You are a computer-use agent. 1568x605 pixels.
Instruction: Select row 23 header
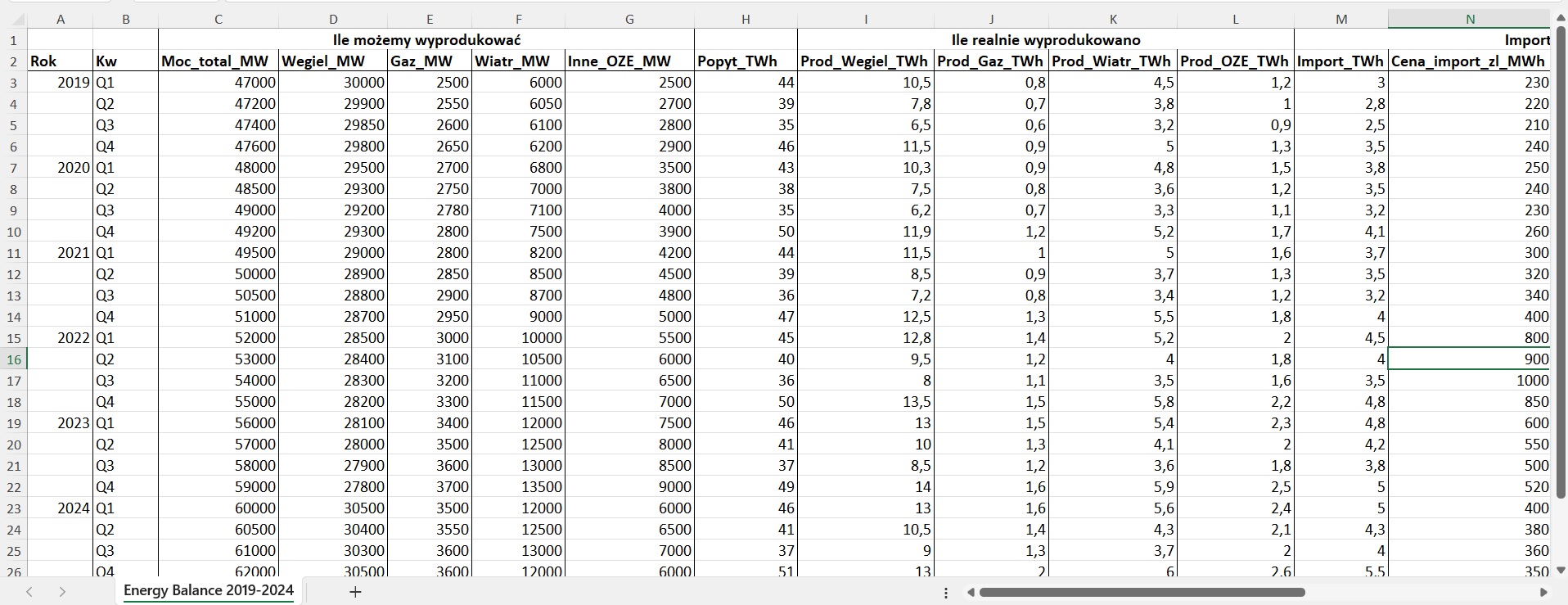click(x=14, y=508)
